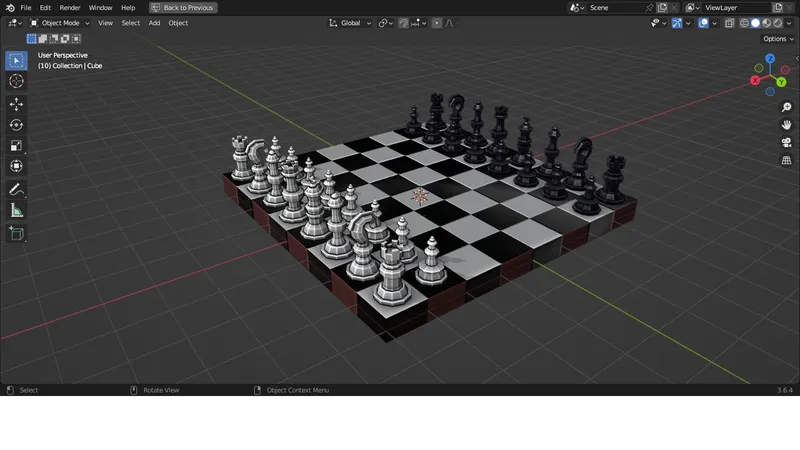The width and height of the screenshot is (800, 450).
Task: Click the 3.6.4 version in status bar
Action: (x=785, y=390)
